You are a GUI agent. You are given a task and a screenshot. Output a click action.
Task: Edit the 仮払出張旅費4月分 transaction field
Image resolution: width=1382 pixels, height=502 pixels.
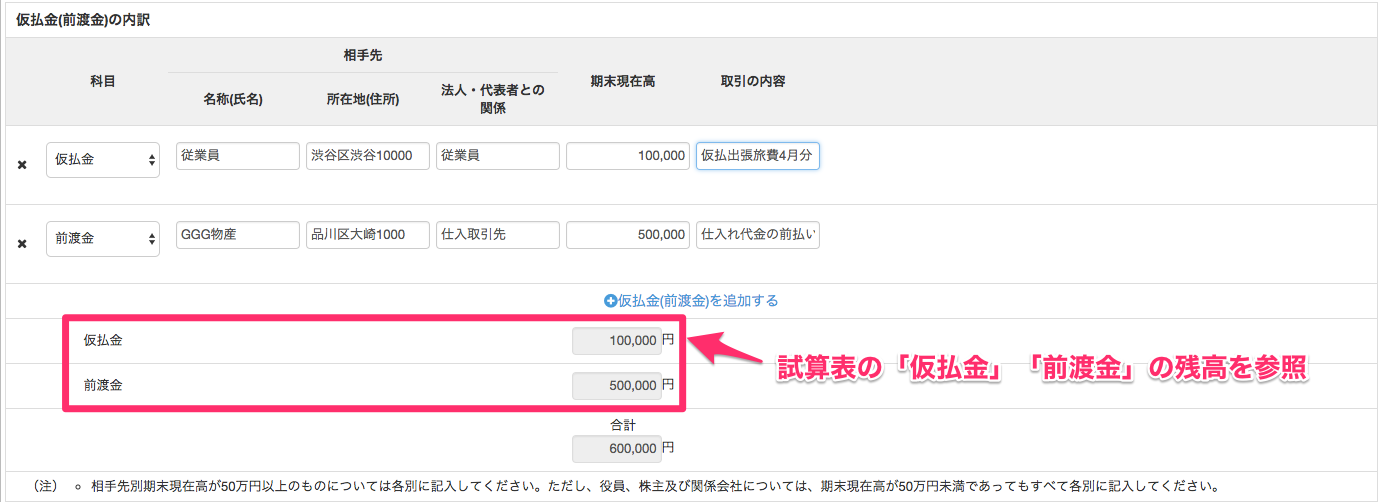(758, 156)
